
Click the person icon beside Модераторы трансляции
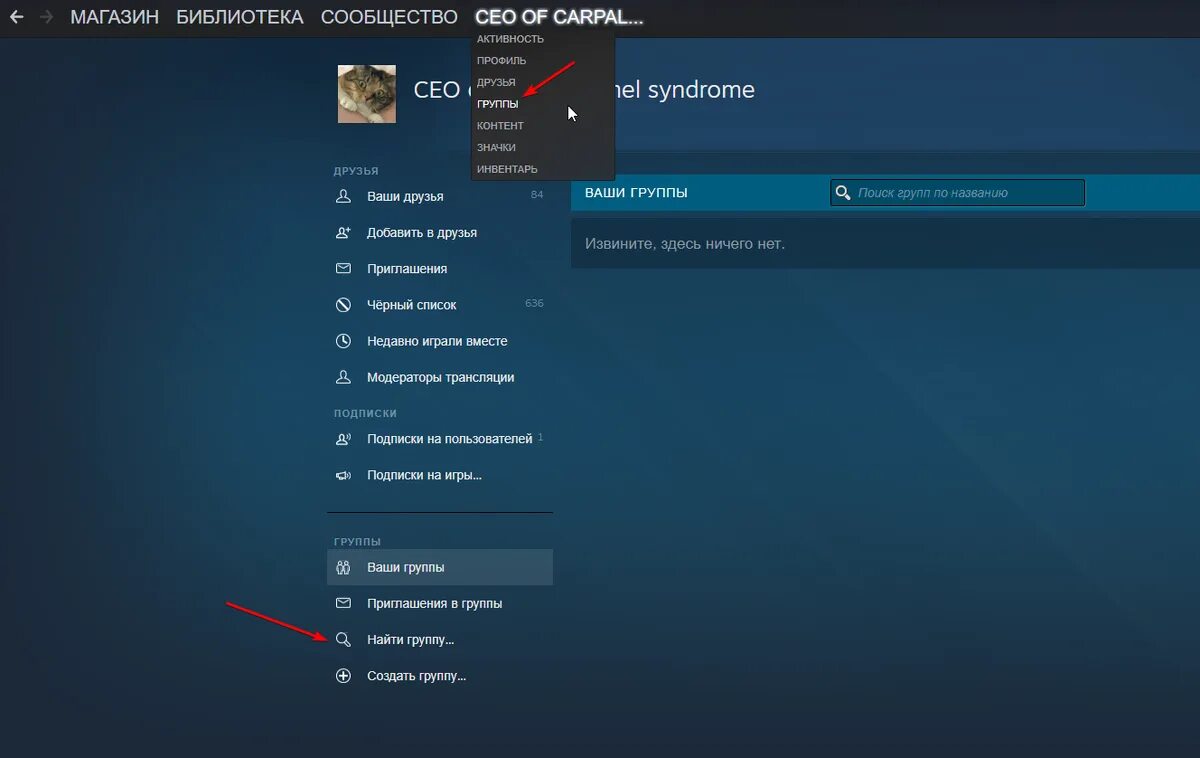(x=343, y=377)
